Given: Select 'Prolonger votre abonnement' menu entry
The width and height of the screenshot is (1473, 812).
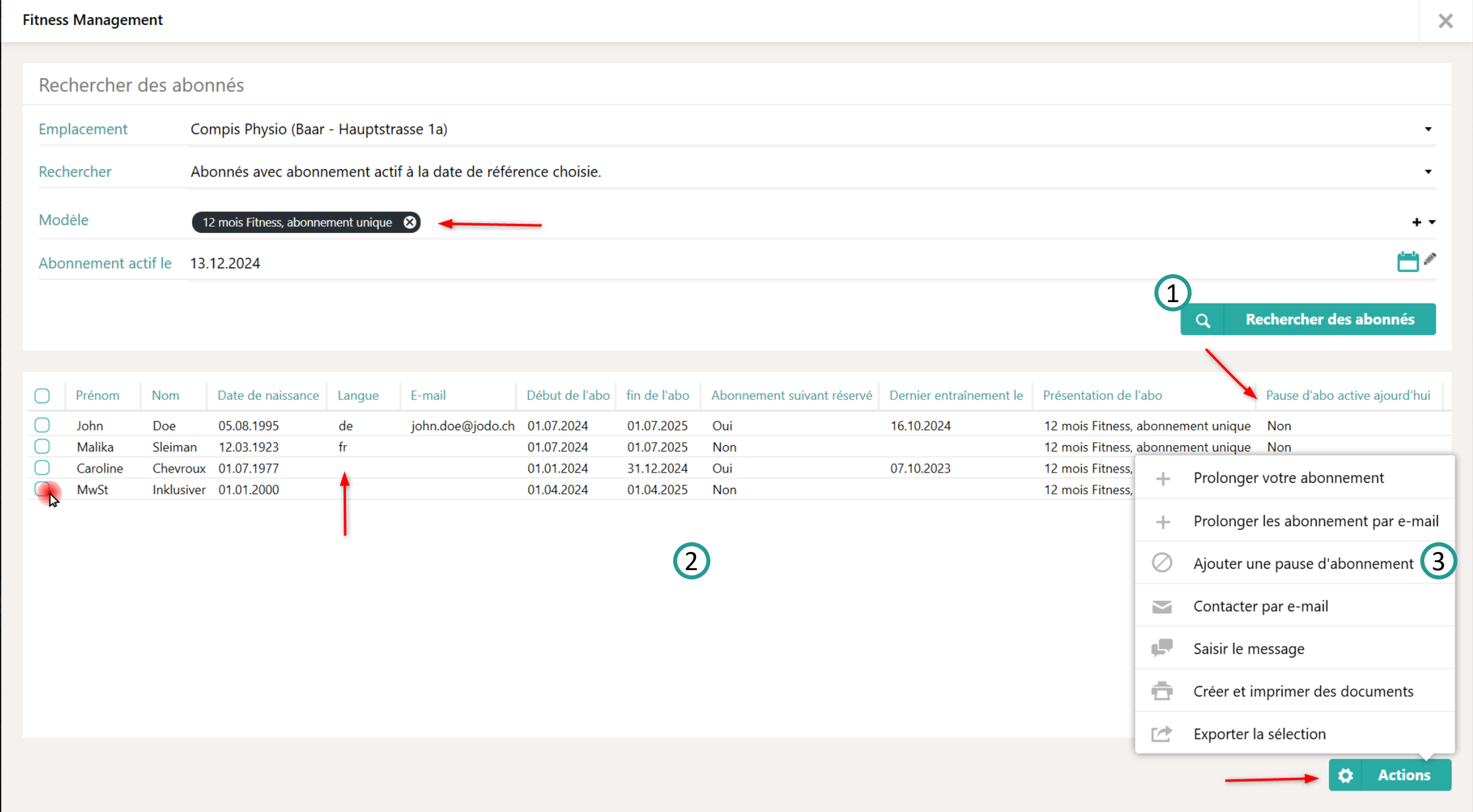Looking at the screenshot, I should (x=1288, y=478).
